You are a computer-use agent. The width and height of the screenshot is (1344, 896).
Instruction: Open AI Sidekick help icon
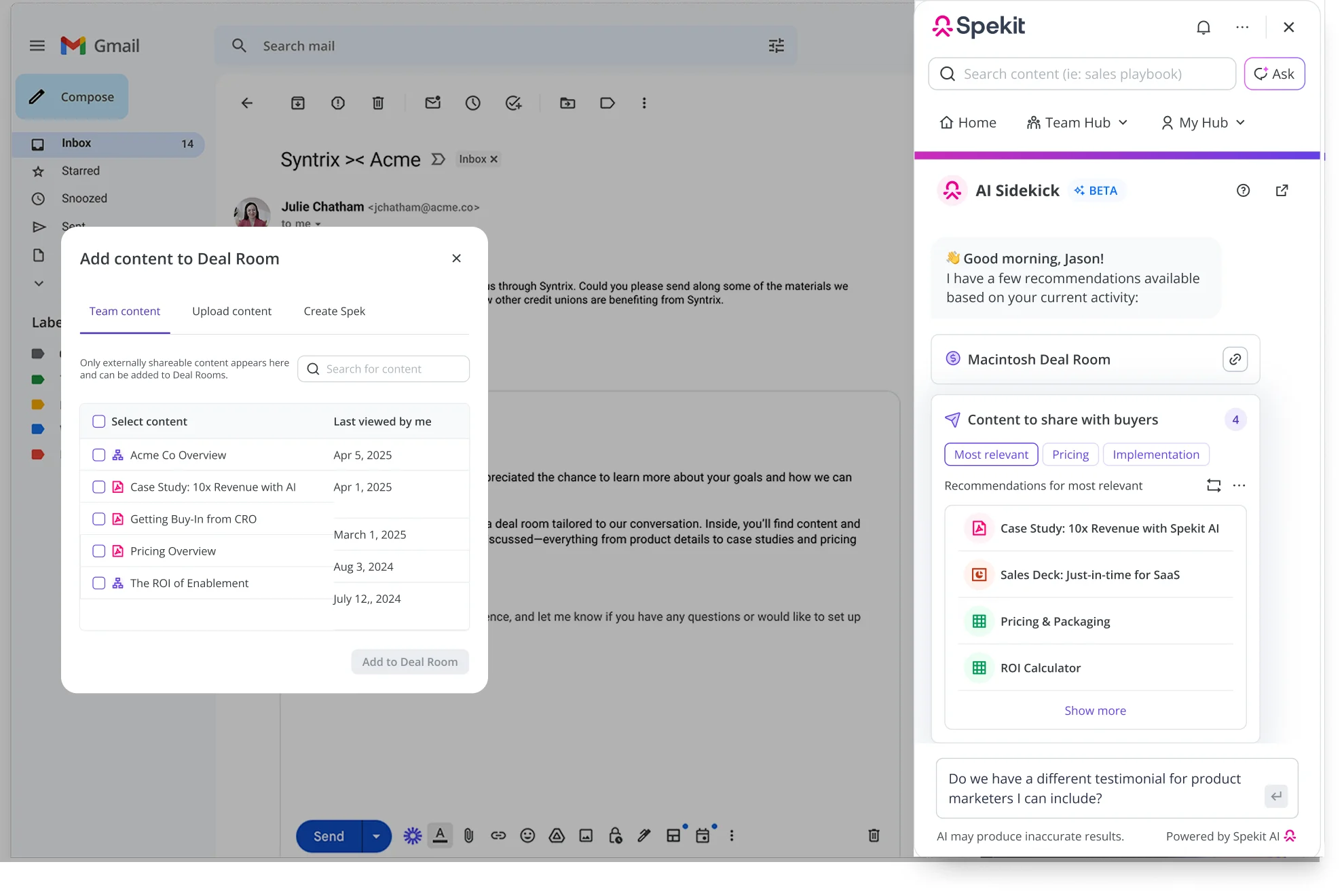1243,191
